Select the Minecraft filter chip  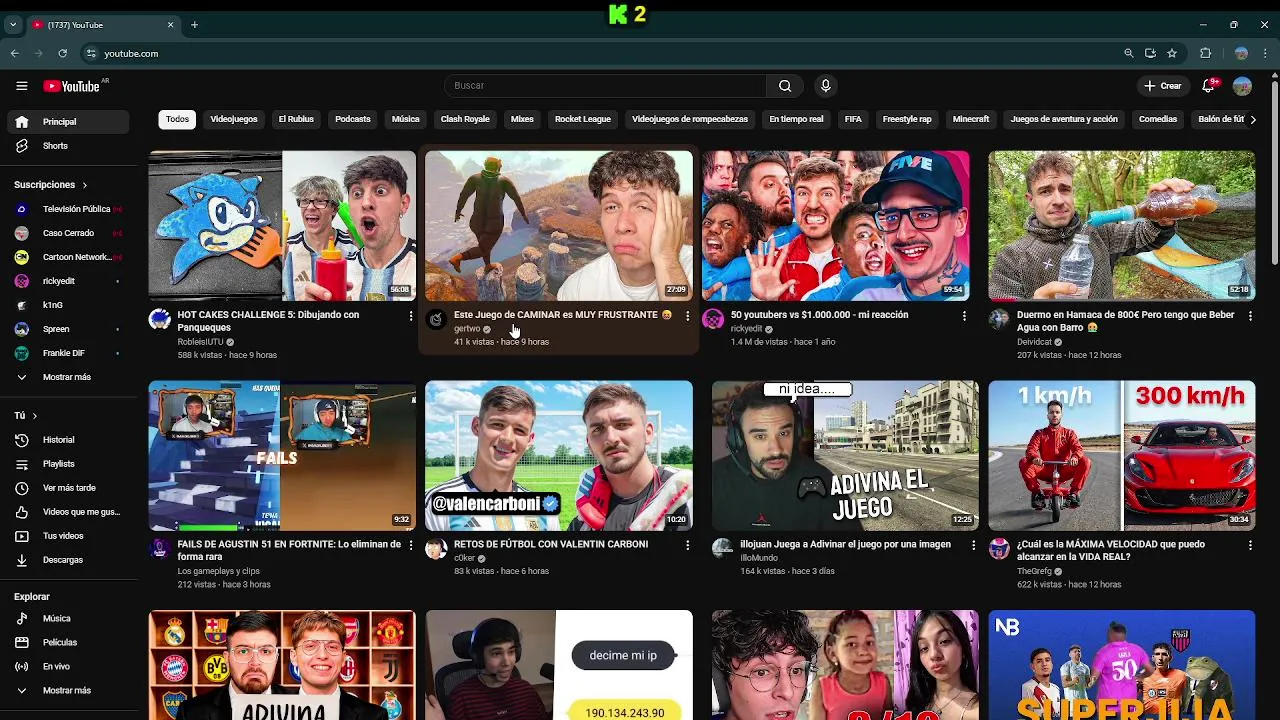click(971, 119)
